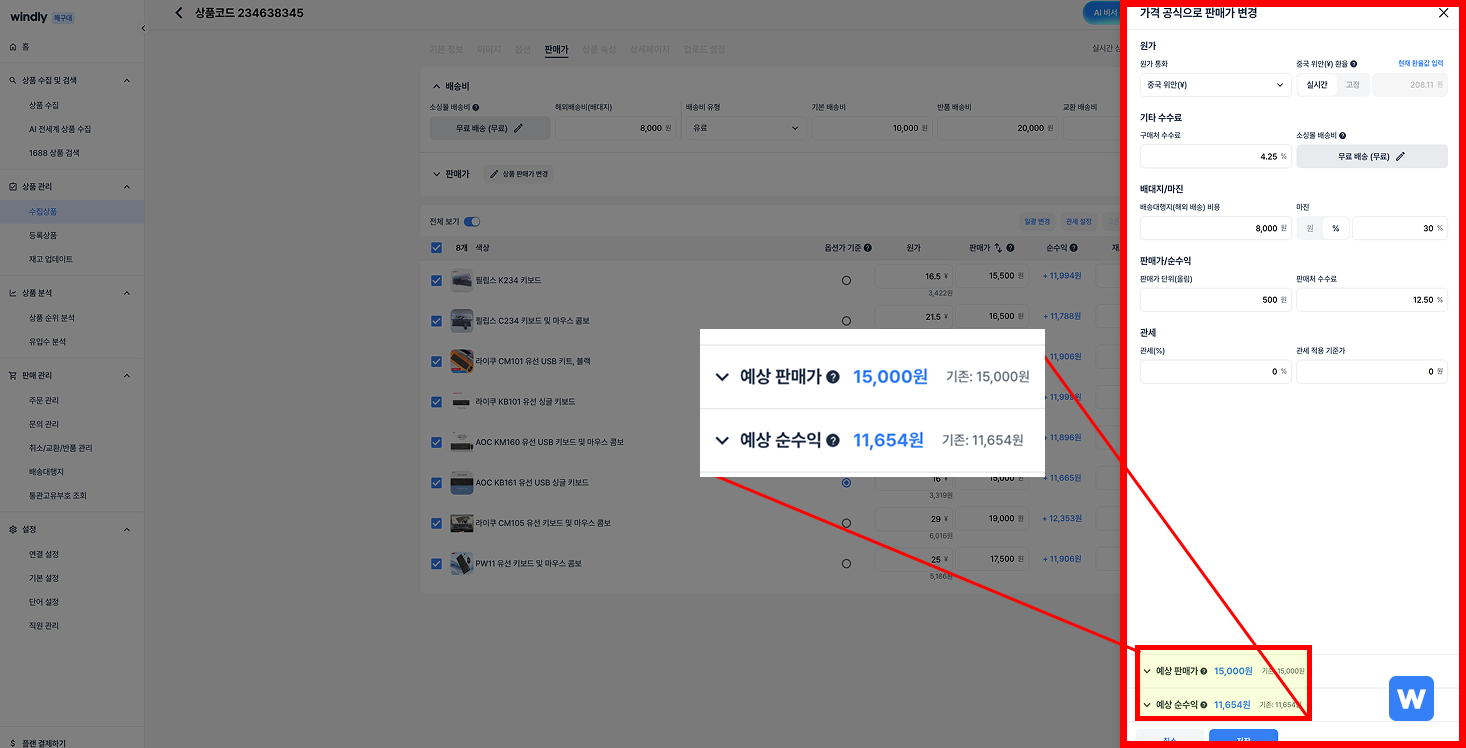The width and height of the screenshot is (1466, 748).
Task: Select 원 as the 마진 unit
Action: tap(1309, 228)
